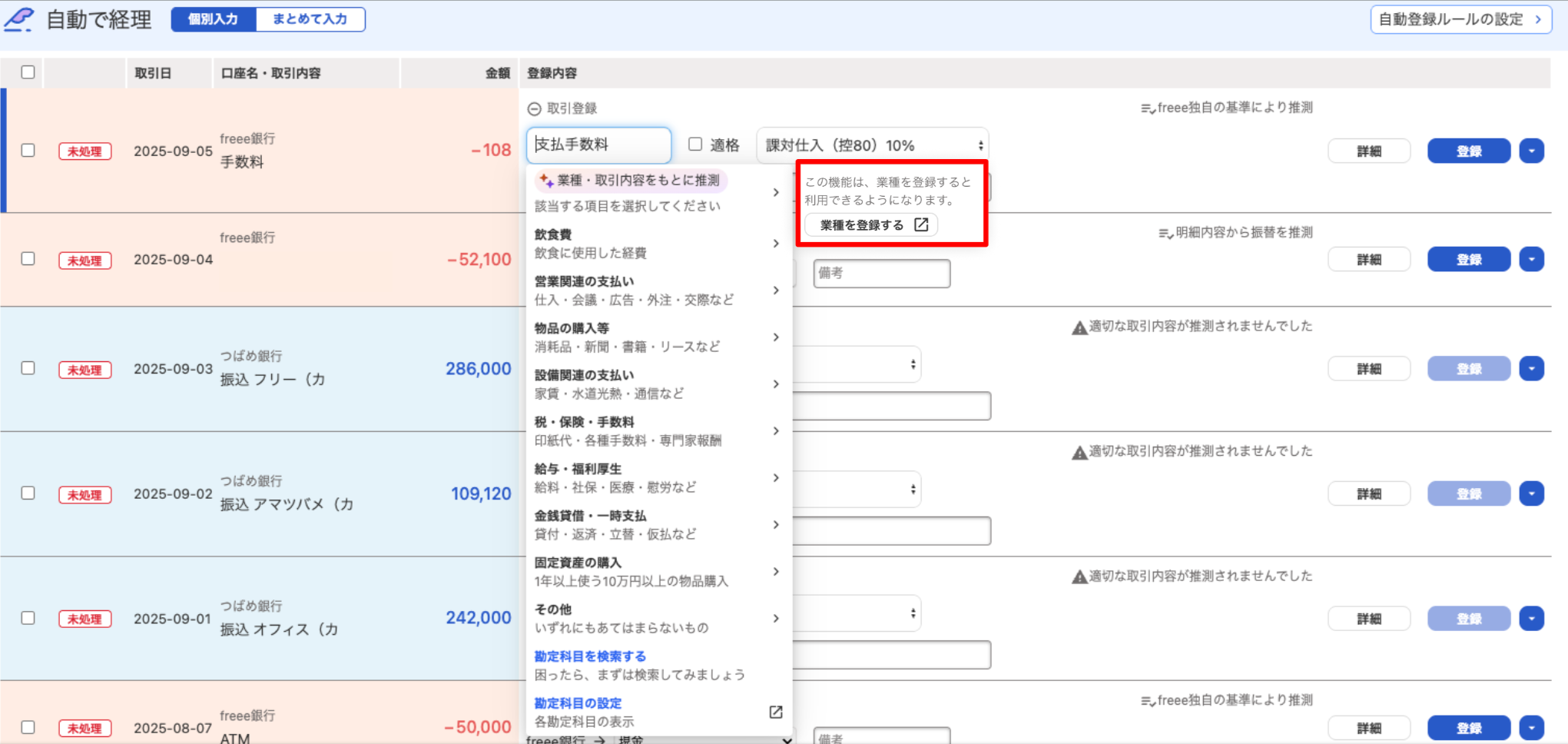Viewport: 1568px width, 744px height.
Task: Click the external link icon on 業種を登録する
Action: 921,224
